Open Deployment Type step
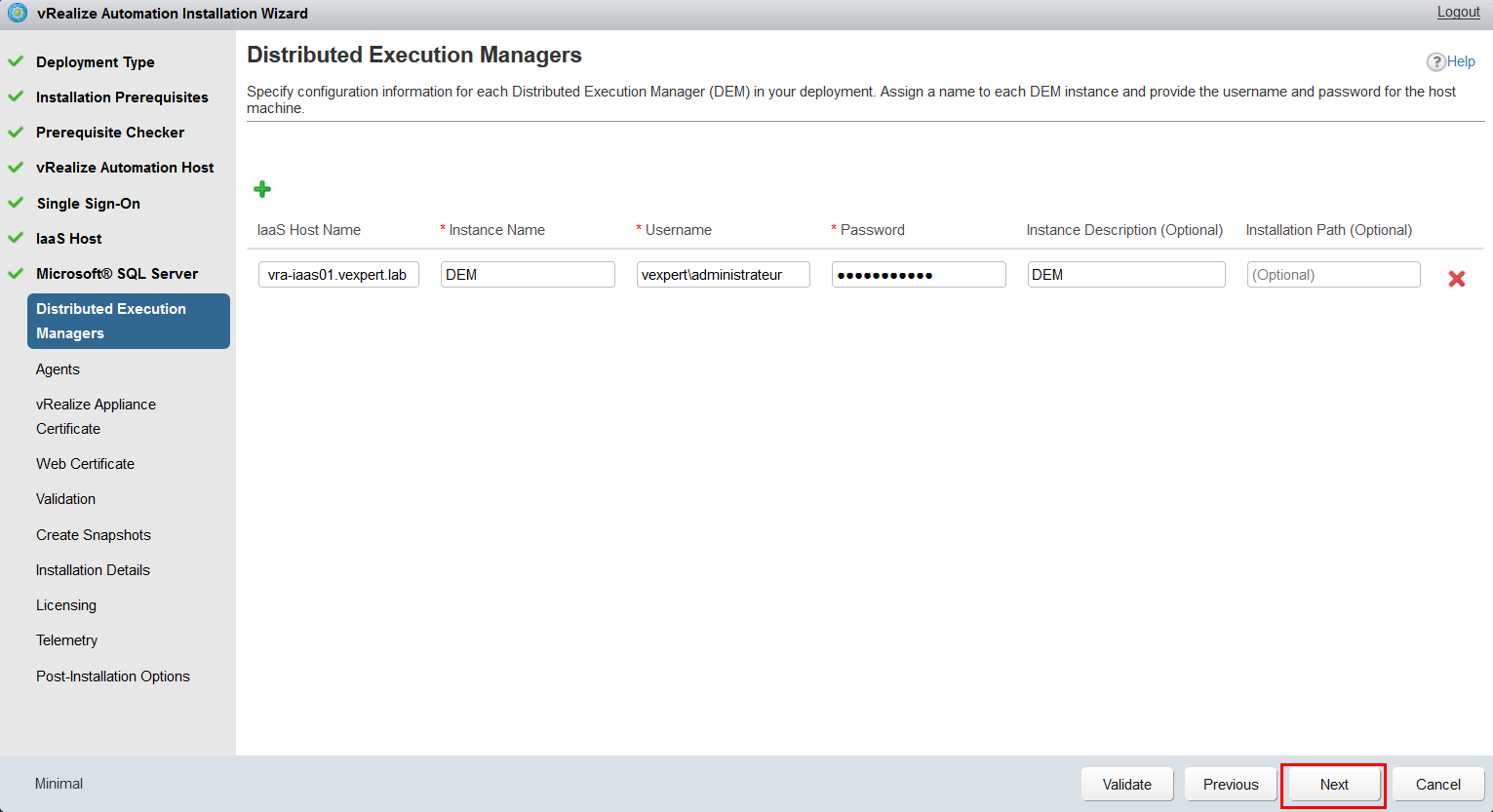Viewport: 1493px width, 812px height. [x=96, y=62]
